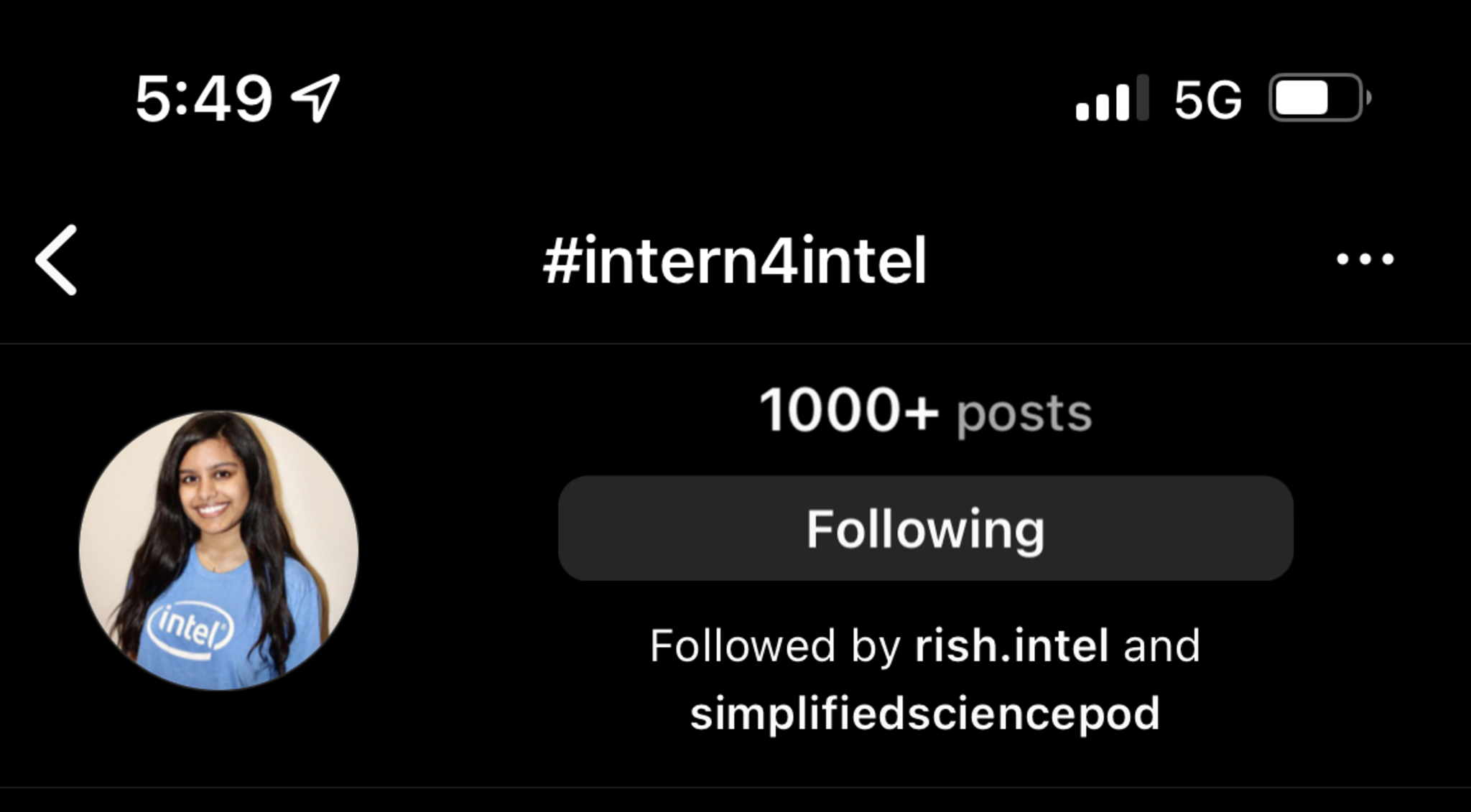Tap the hash symbol in the title
The height and width of the screenshot is (812, 1471).
(x=561, y=260)
